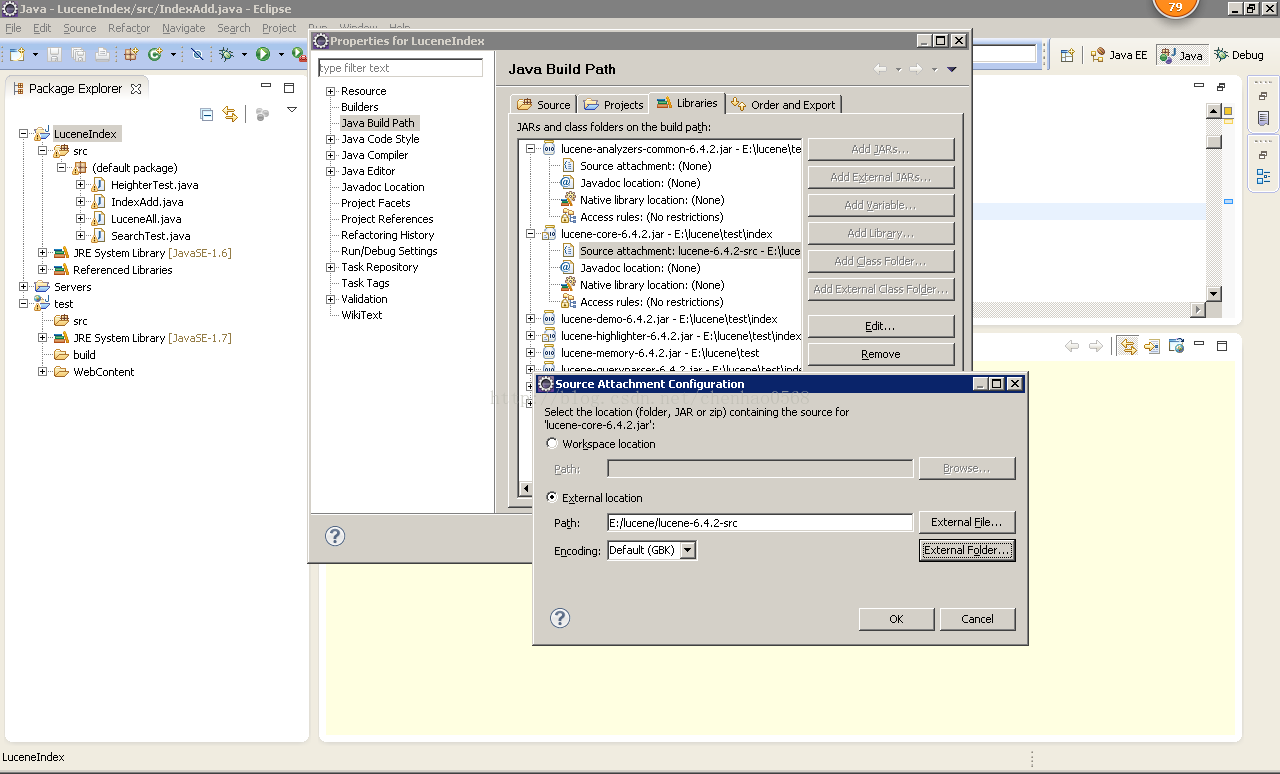The image size is (1280, 774).
Task: Collapse lucene-core-6.4.2.jar entry
Action: coord(531,234)
